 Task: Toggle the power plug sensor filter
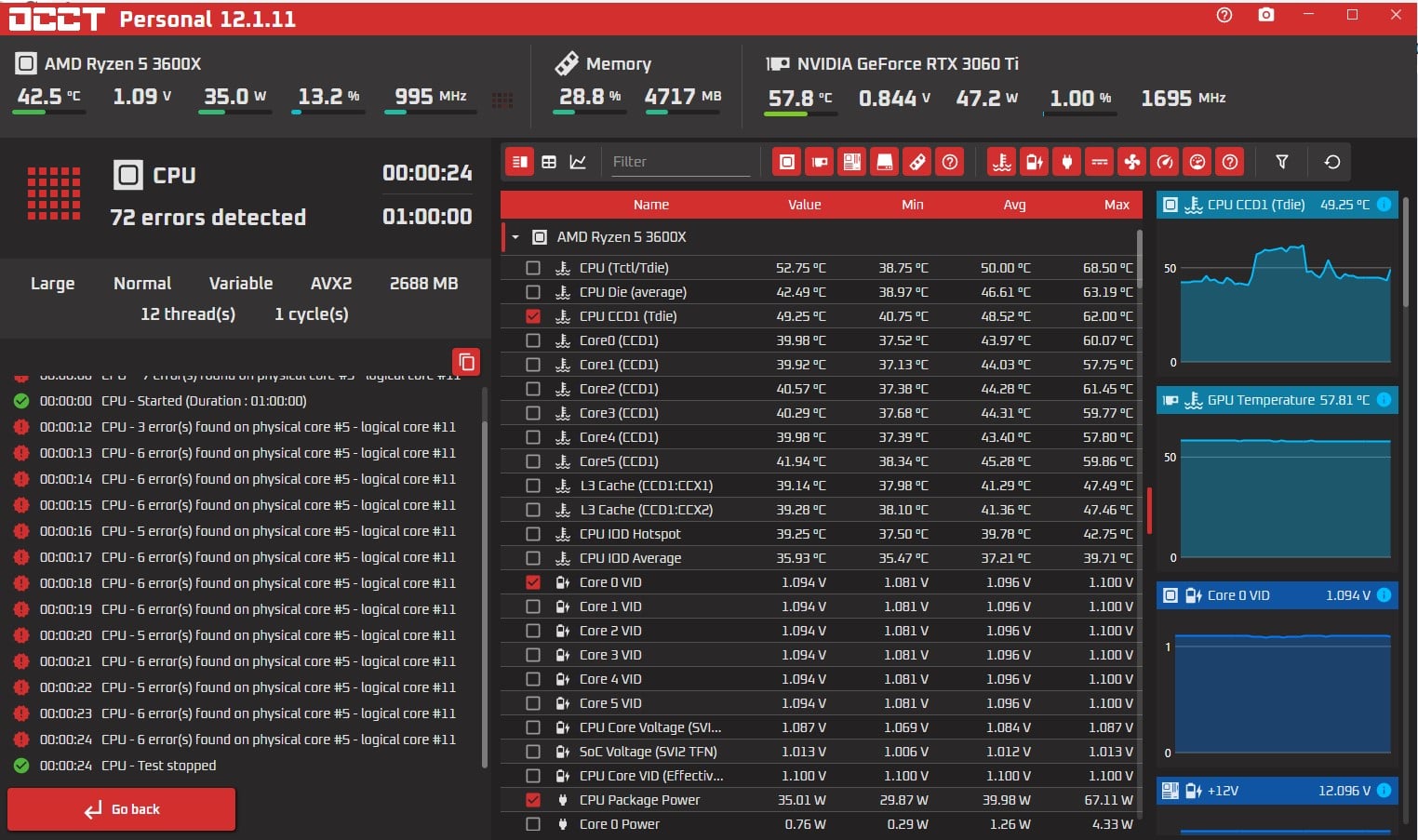point(1067,162)
